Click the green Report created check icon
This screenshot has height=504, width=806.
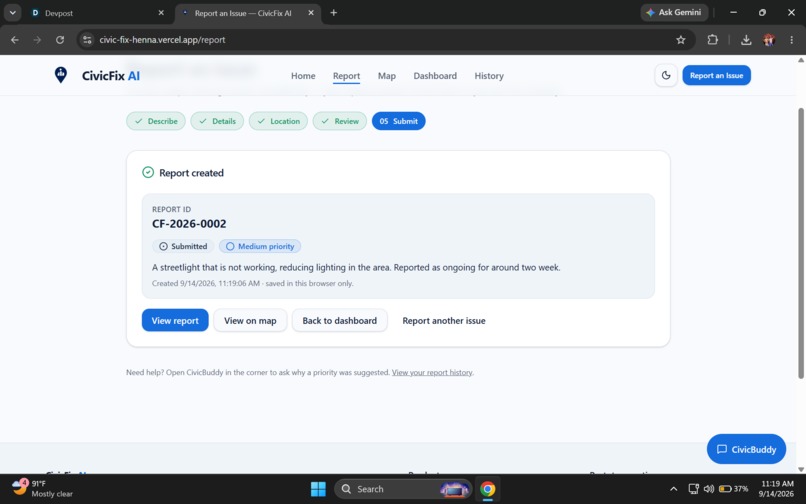point(148,172)
